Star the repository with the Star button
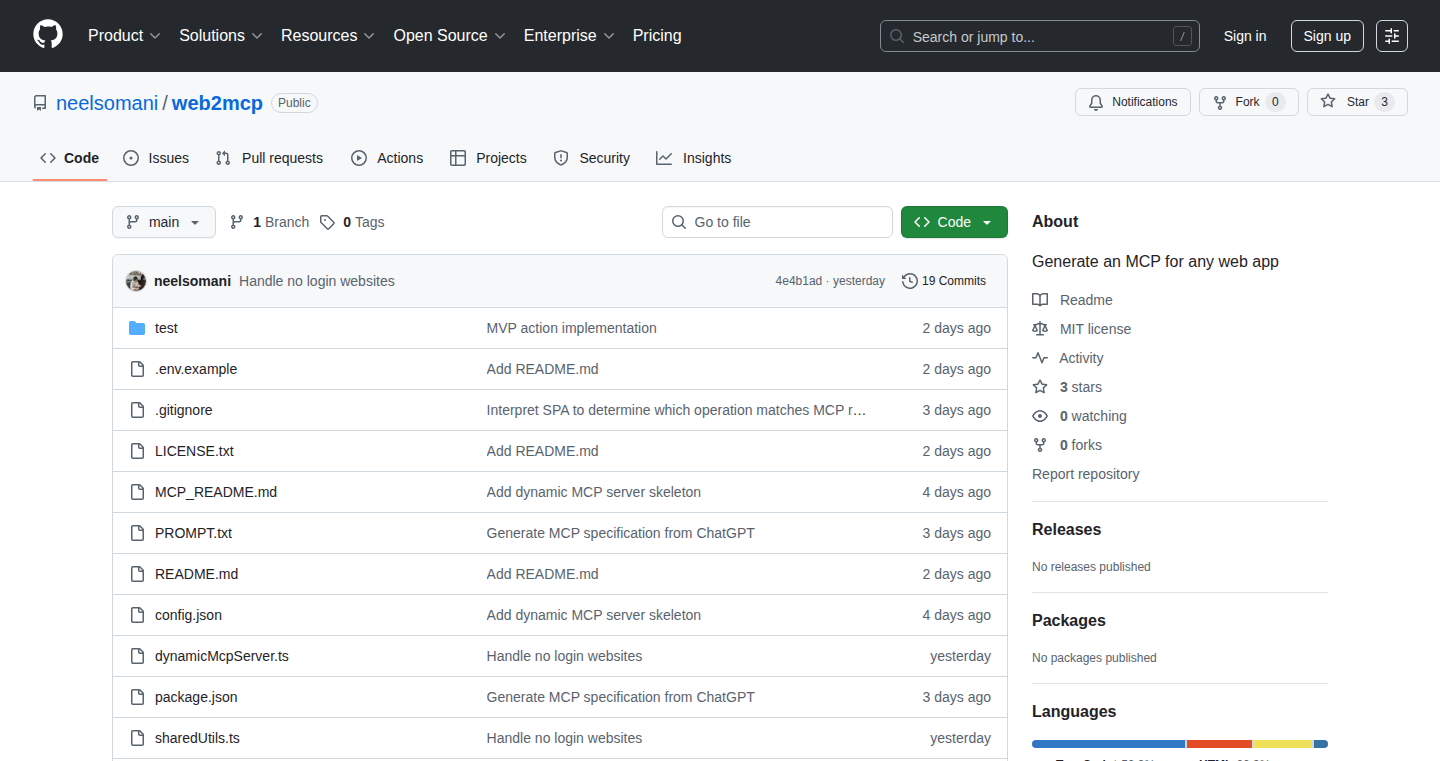 click(1357, 102)
